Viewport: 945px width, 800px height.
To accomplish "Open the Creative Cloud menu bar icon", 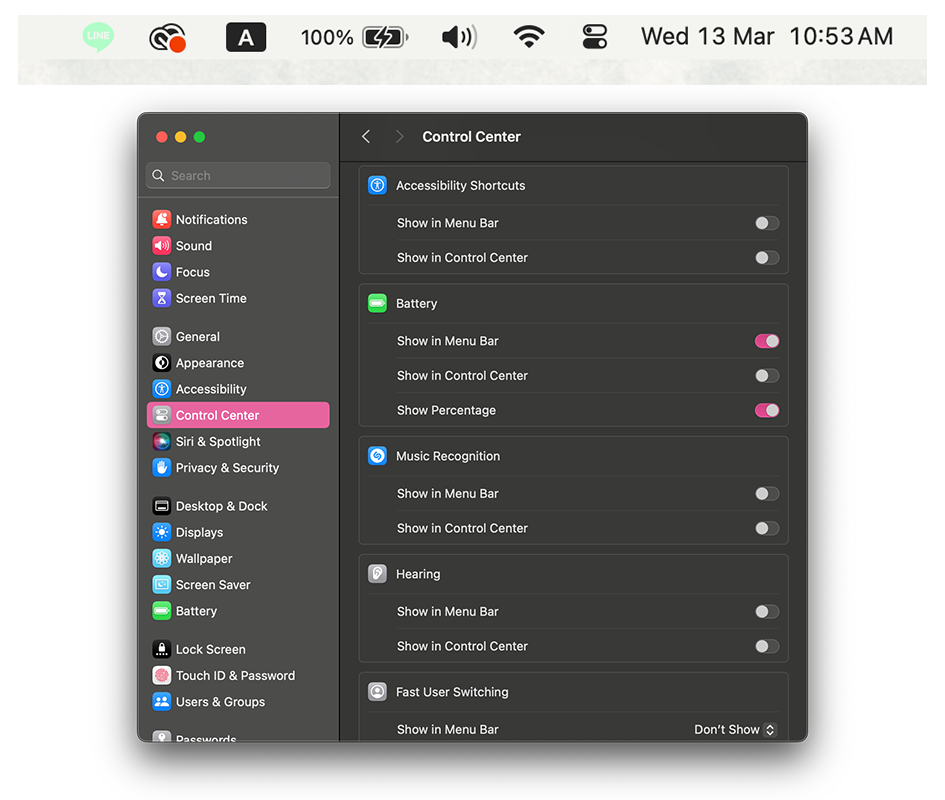I will (x=168, y=37).
